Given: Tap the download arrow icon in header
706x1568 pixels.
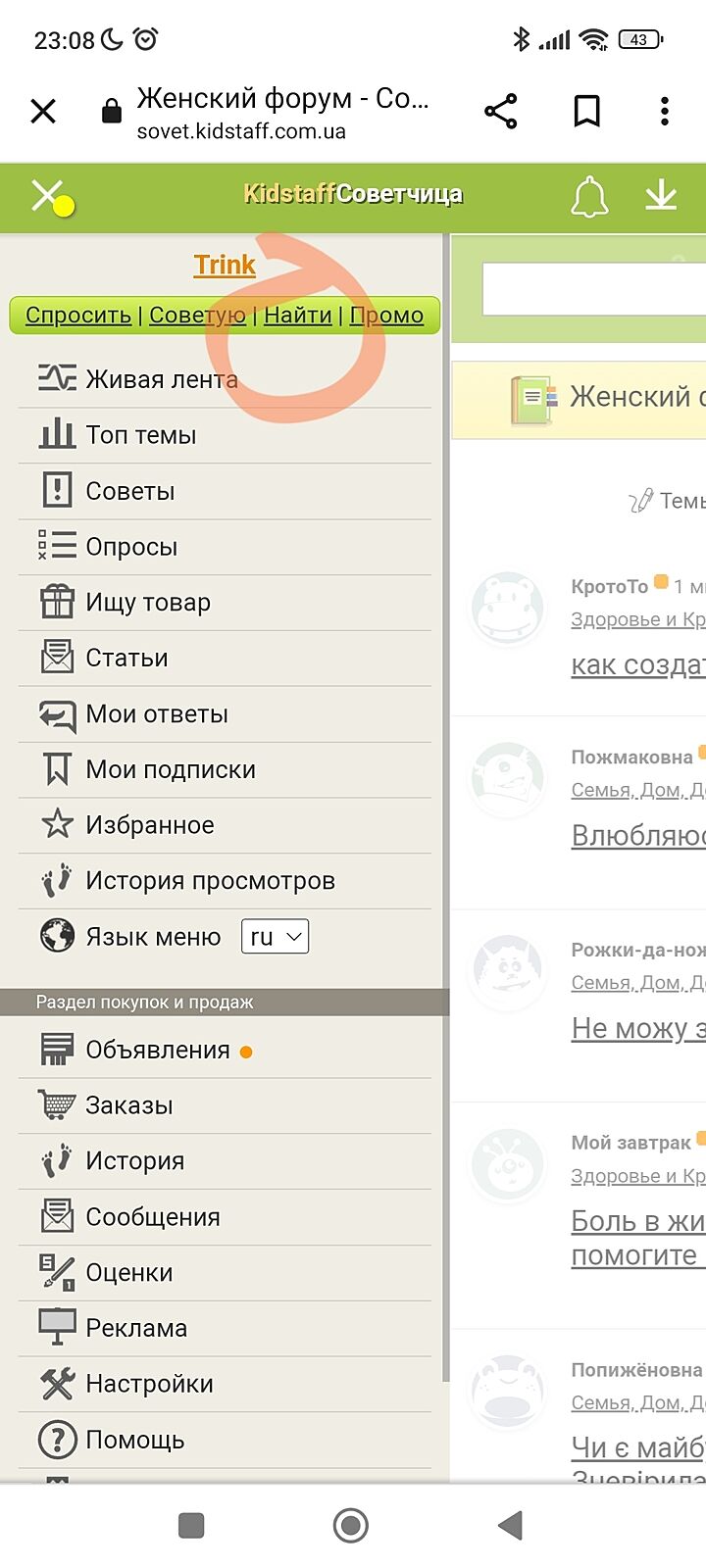Looking at the screenshot, I should point(661,195).
